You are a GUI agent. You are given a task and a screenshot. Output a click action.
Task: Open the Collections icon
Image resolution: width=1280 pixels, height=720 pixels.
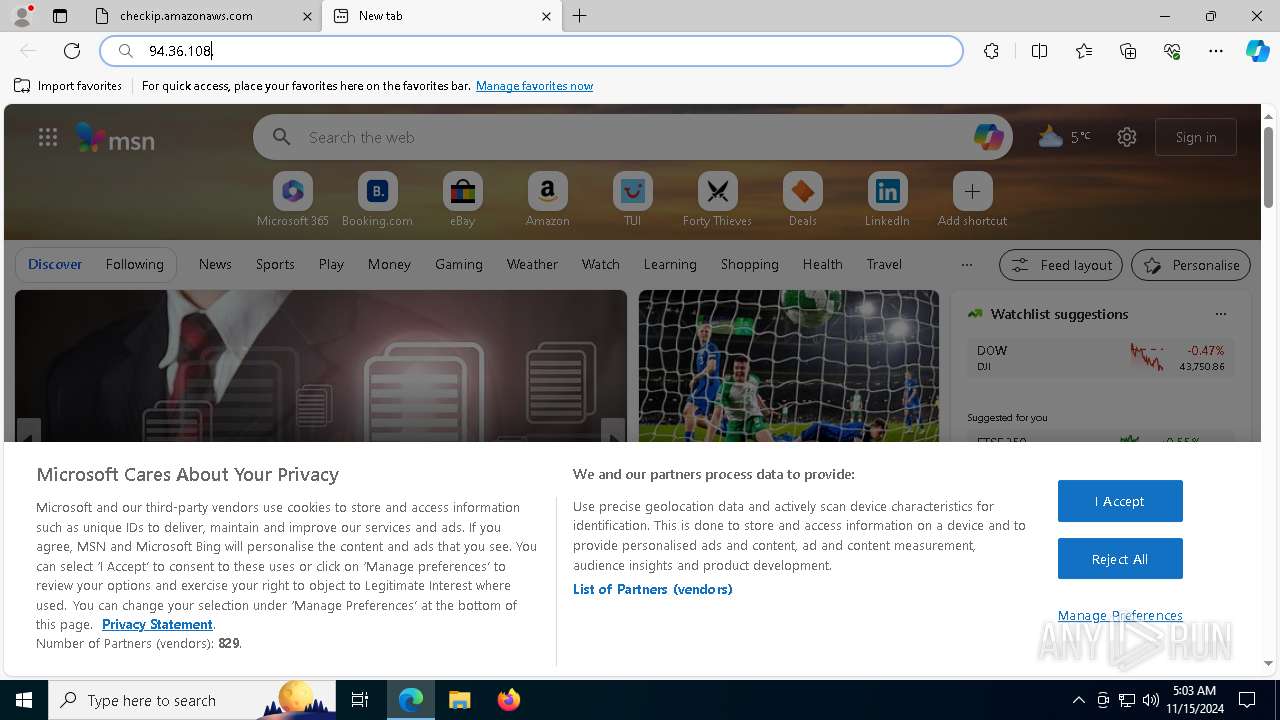[1128, 51]
